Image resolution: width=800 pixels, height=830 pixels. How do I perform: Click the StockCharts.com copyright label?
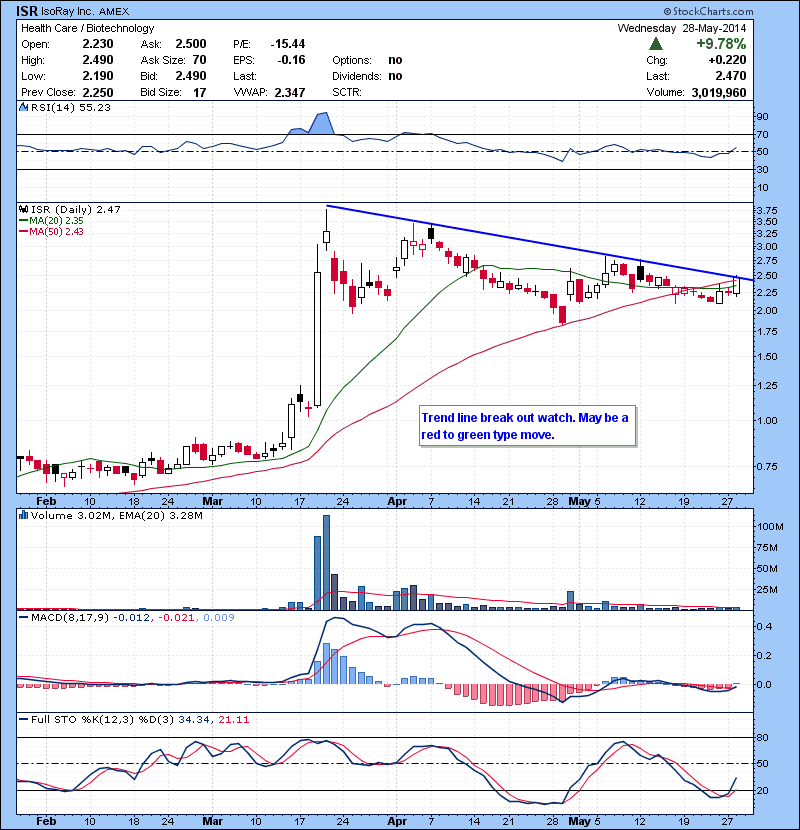708,11
